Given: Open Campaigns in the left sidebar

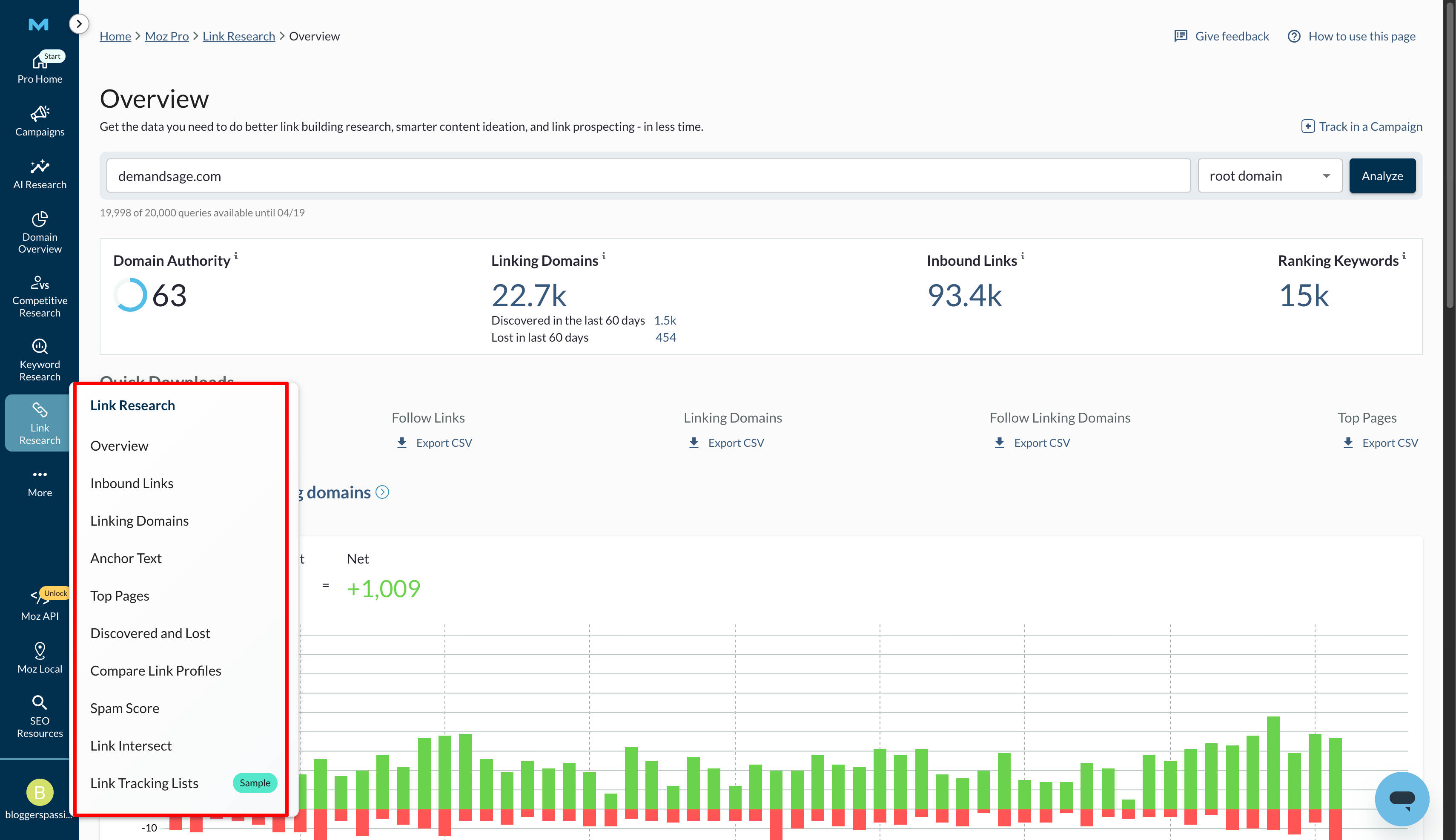Looking at the screenshot, I should (39, 120).
